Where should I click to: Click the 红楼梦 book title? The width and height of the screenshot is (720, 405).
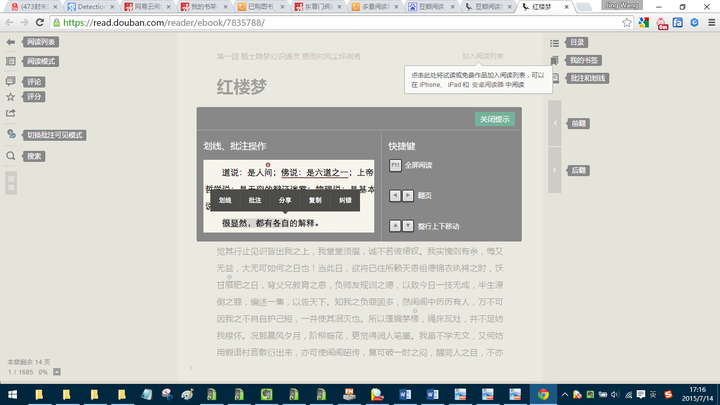pos(242,86)
